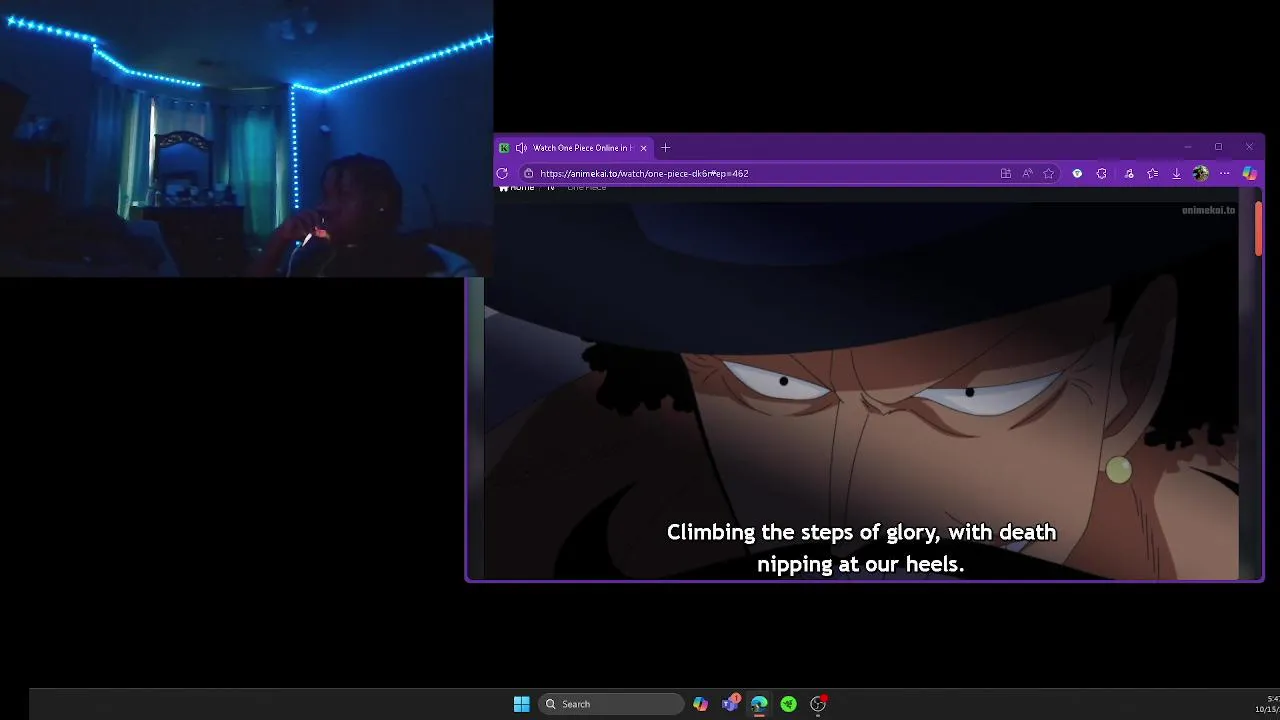Open the One Piece breadcrumb link

(x=586, y=187)
